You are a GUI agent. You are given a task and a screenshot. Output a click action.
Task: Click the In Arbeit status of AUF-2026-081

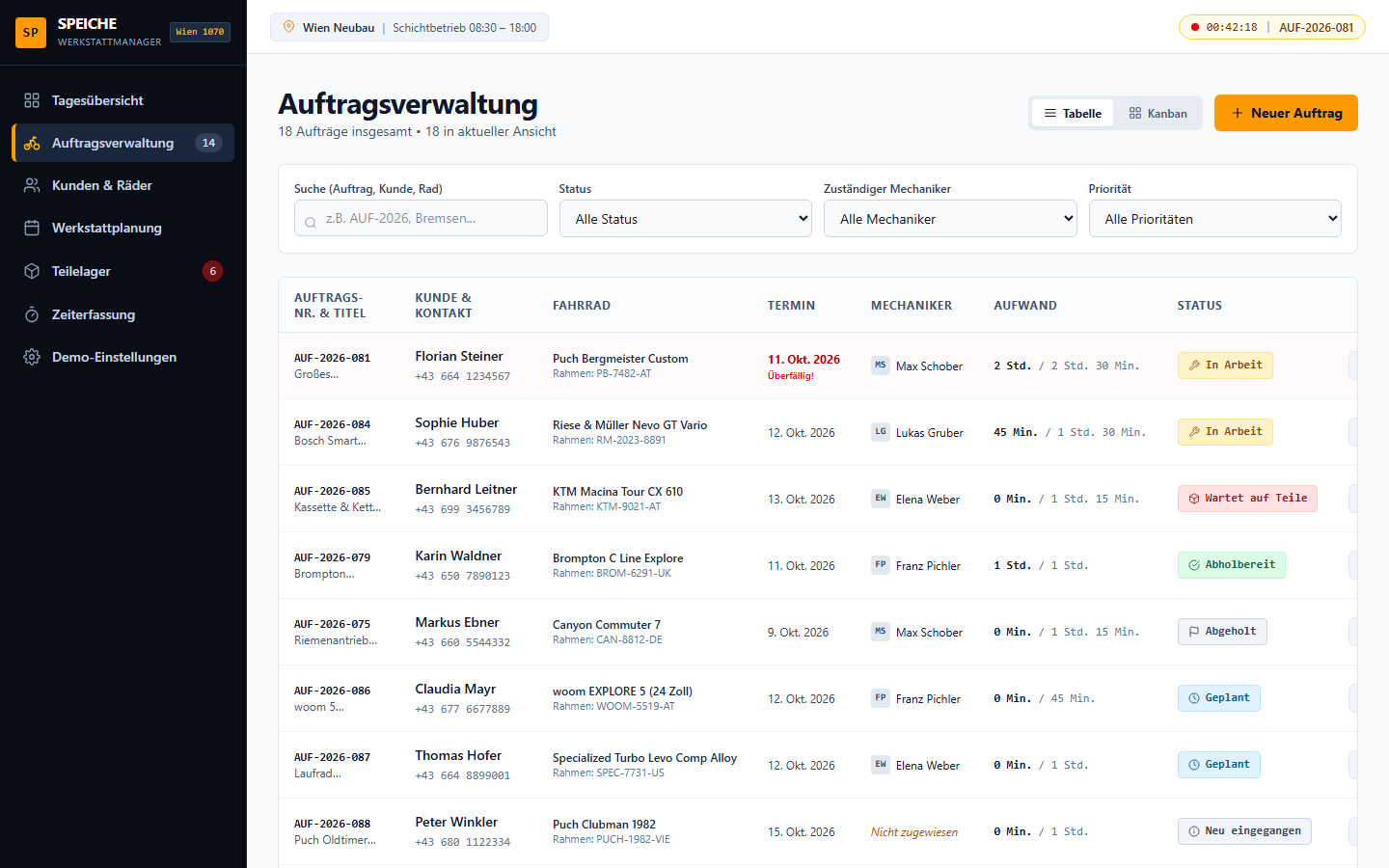(x=1225, y=366)
